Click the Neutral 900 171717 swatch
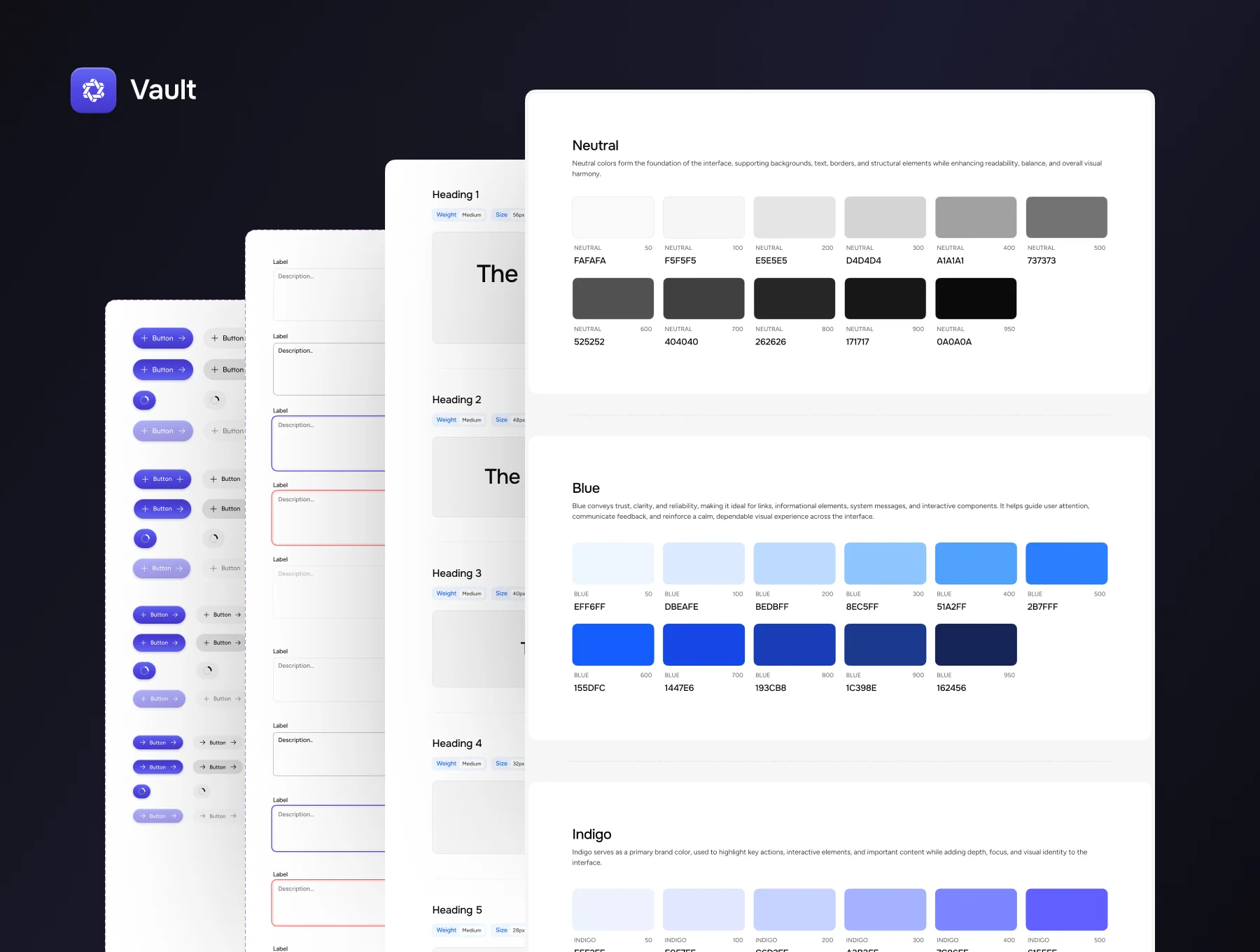Screen dimensions: 1260x952 (885, 298)
